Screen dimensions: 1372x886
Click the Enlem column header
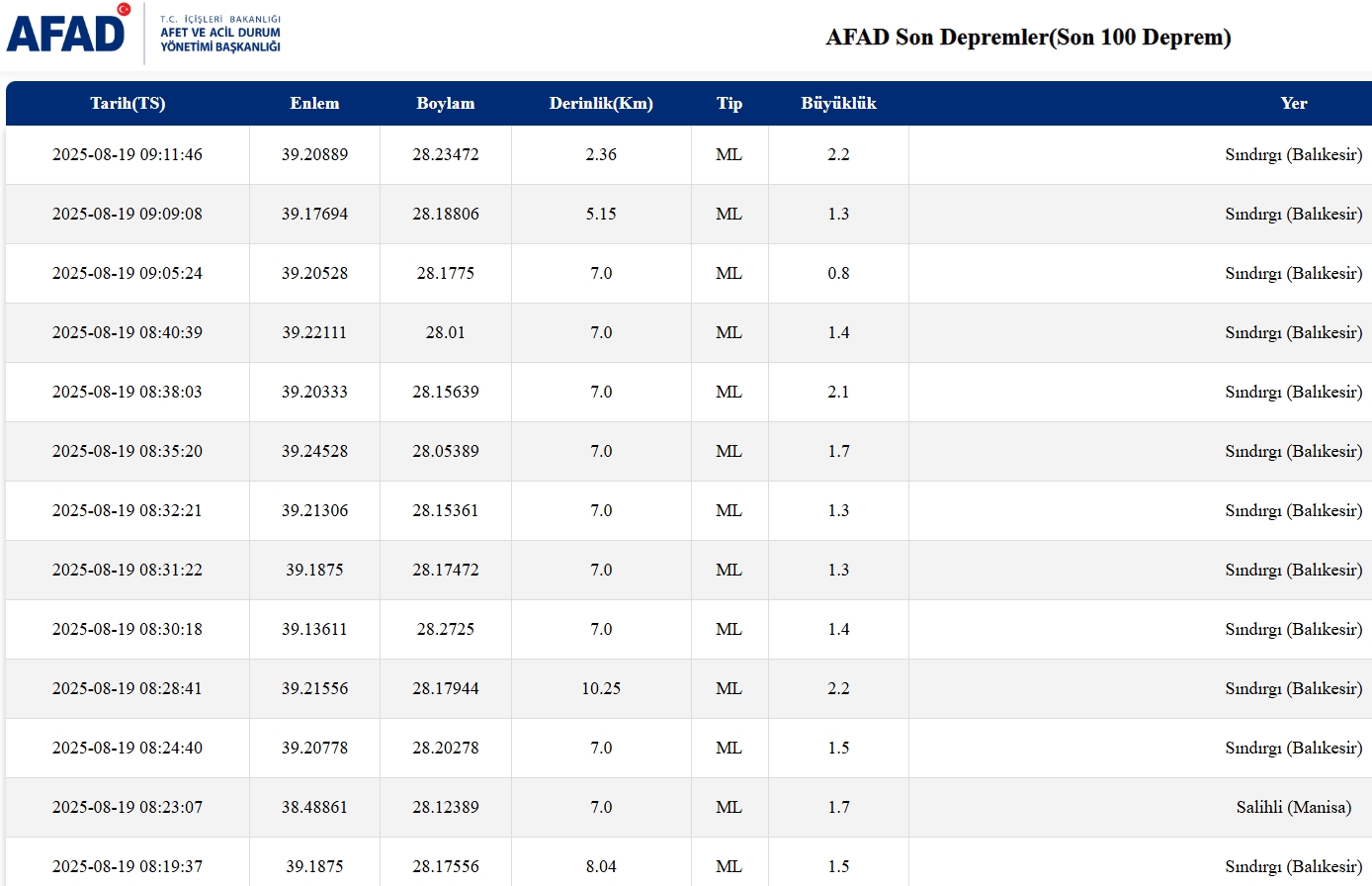pos(314,103)
